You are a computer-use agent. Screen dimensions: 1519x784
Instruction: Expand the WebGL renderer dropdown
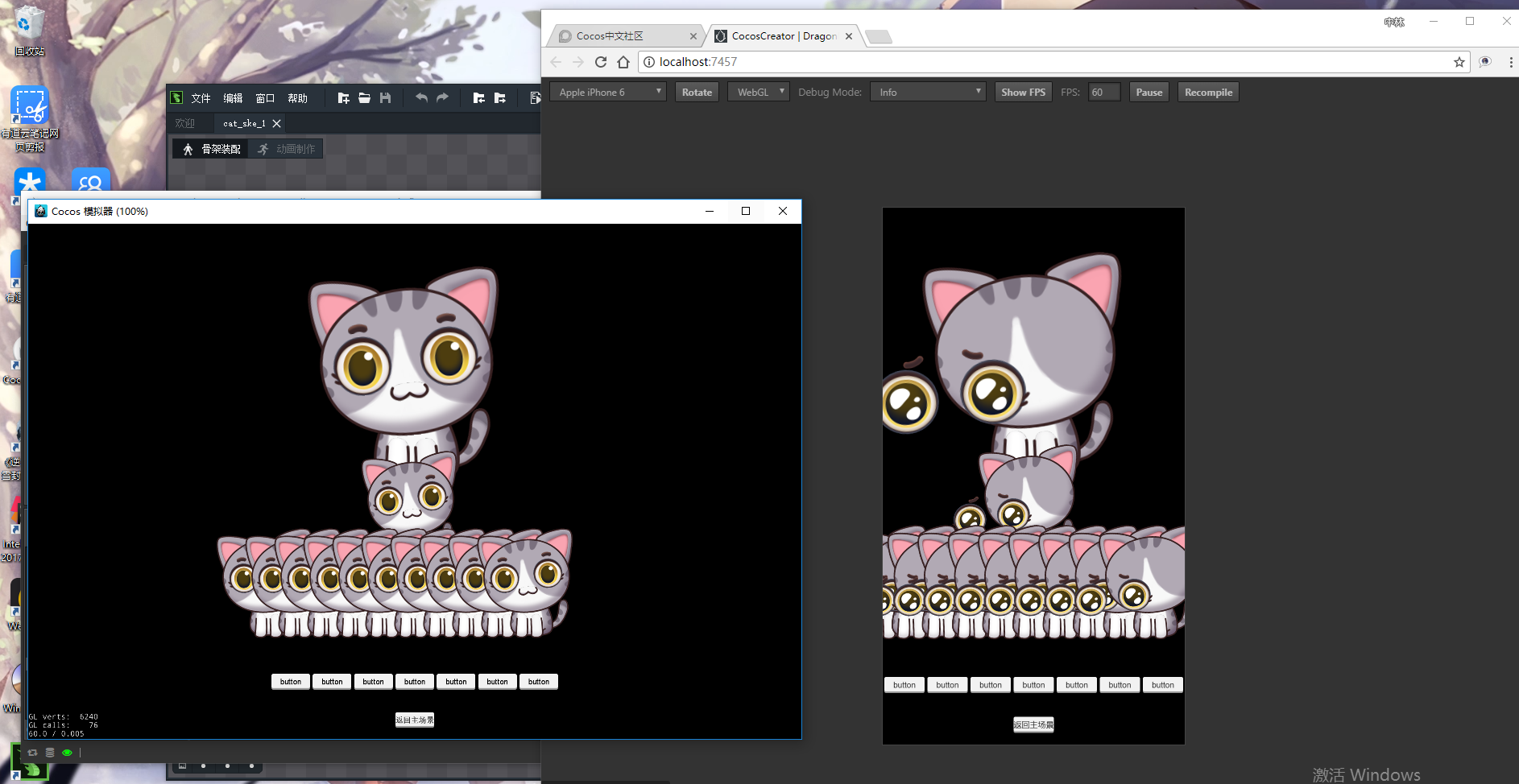pyautogui.click(x=758, y=92)
